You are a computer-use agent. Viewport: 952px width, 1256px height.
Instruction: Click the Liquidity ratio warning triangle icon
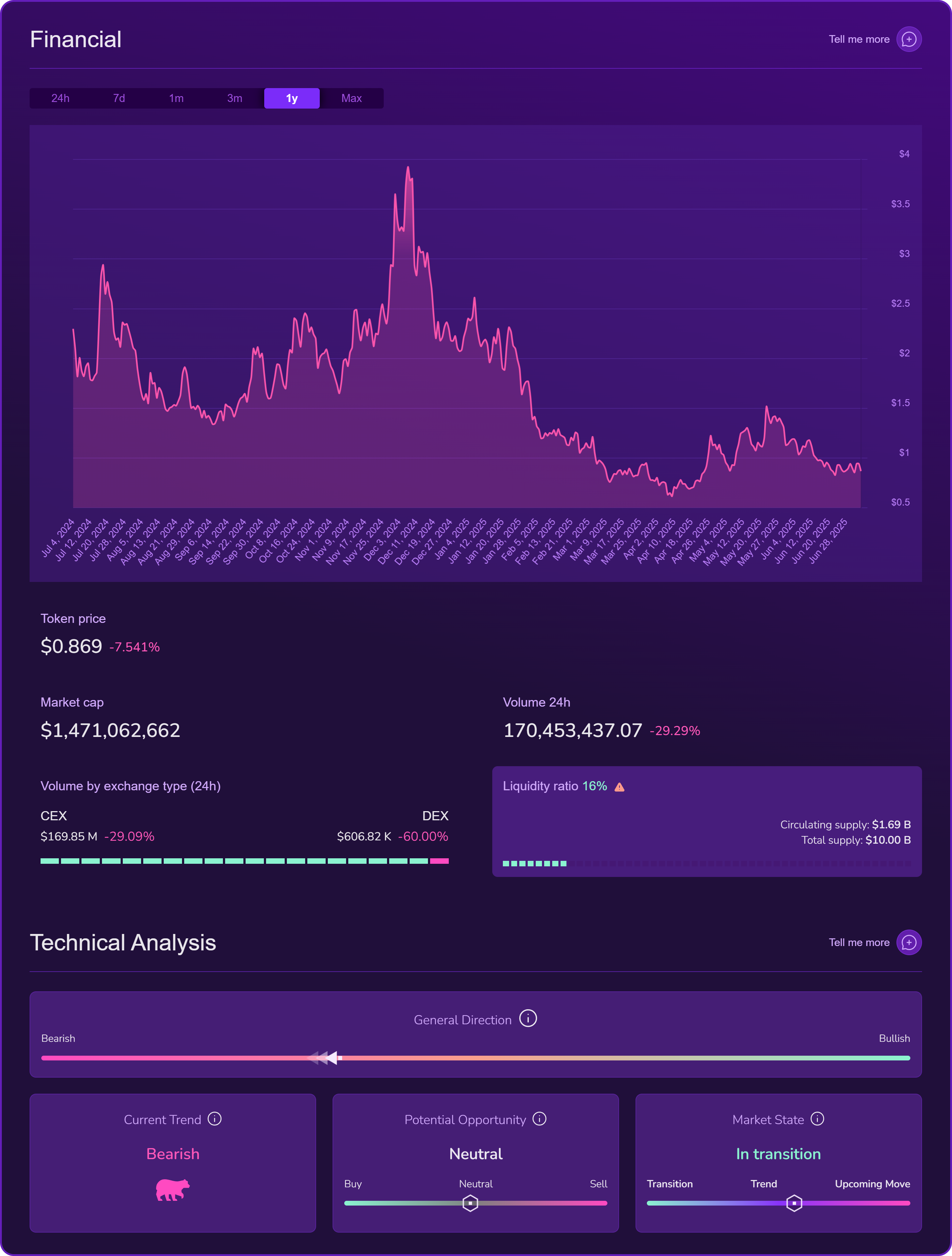pos(619,786)
